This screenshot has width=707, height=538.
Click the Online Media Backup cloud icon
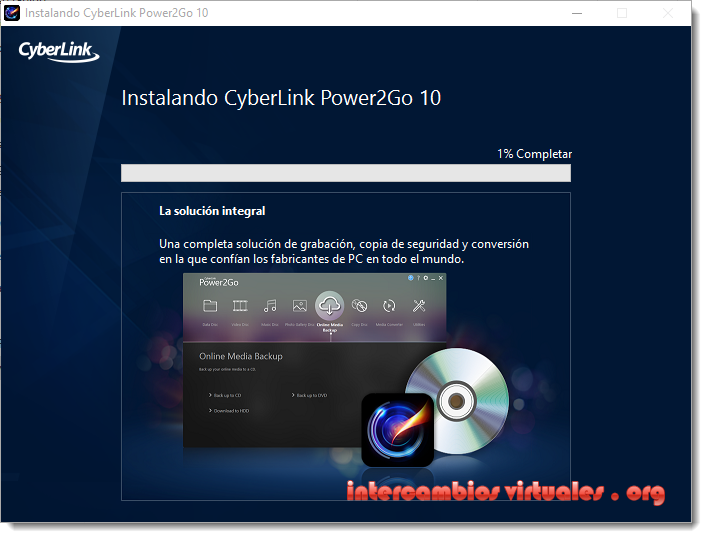pyautogui.click(x=330, y=306)
